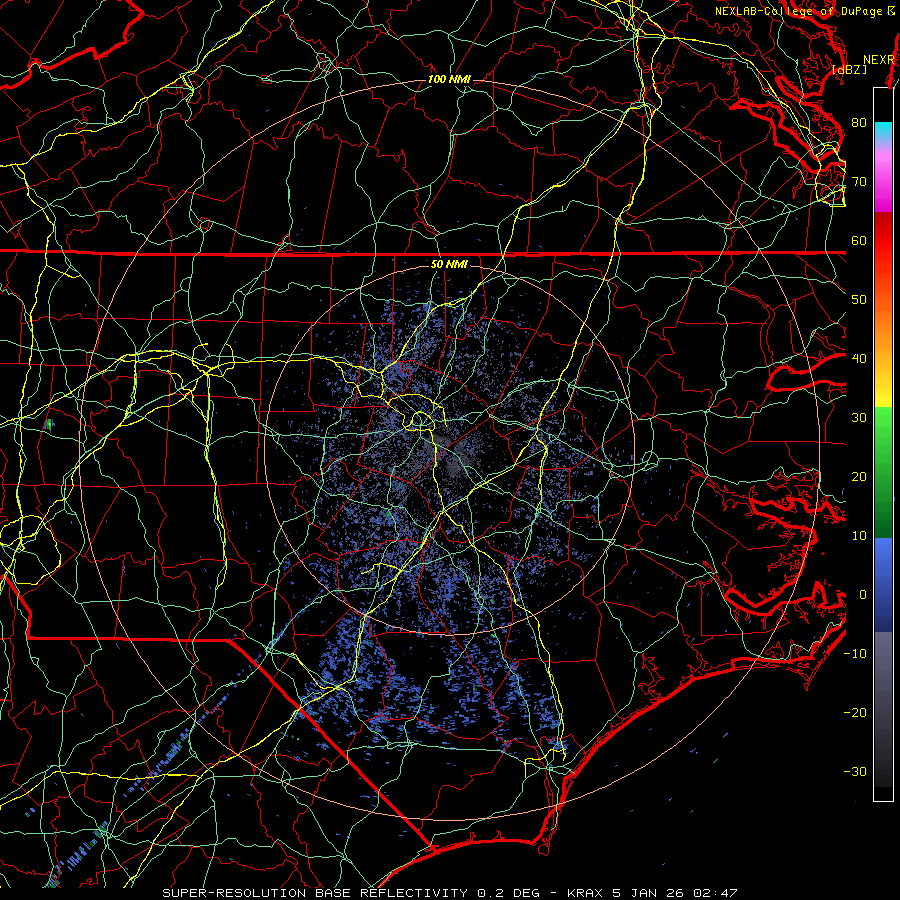Click the 50 value on the dBZ scale
Viewport: 900px width, 900px height.
(x=859, y=300)
